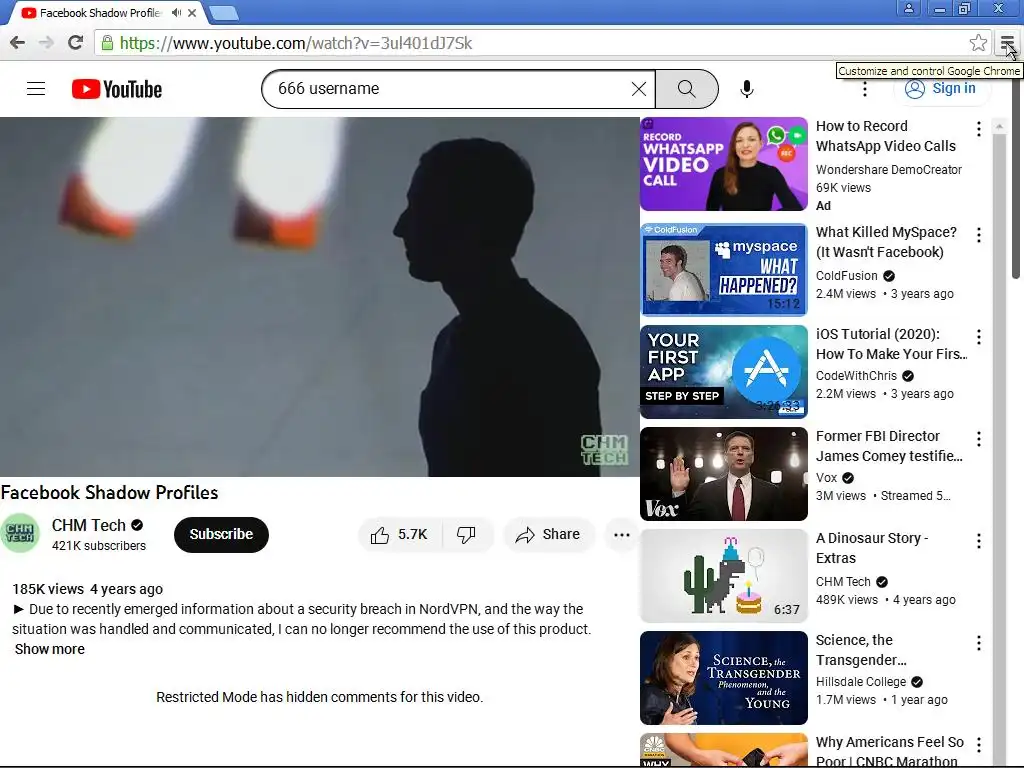Viewport: 1024px width, 768px height.
Task: Click ColdFusion channel name
Action: tap(846, 276)
